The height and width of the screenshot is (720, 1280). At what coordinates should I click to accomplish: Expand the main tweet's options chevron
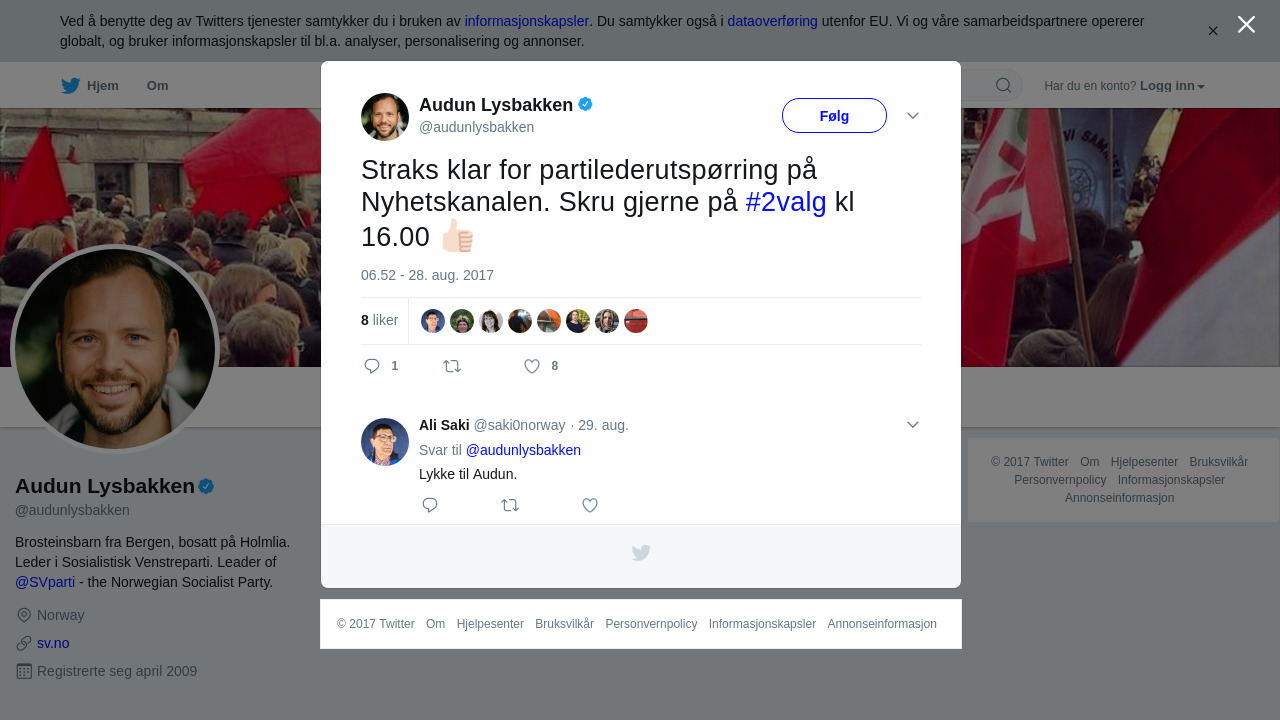913,116
